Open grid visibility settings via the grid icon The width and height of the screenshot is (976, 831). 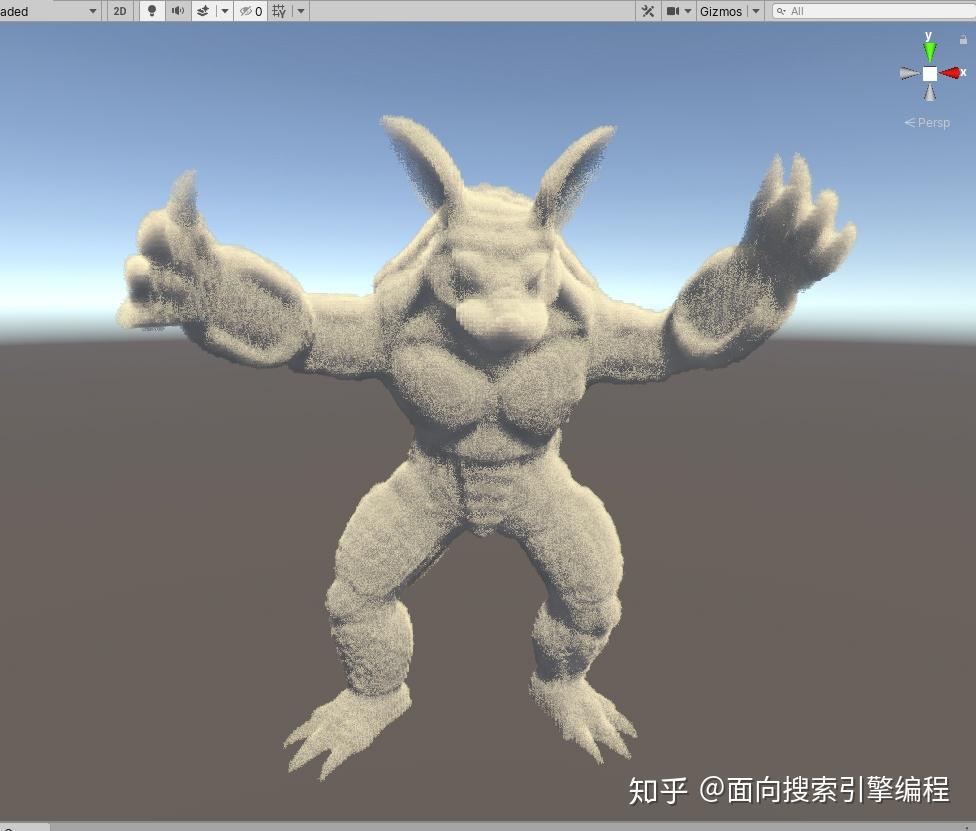pyautogui.click(x=279, y=11)
